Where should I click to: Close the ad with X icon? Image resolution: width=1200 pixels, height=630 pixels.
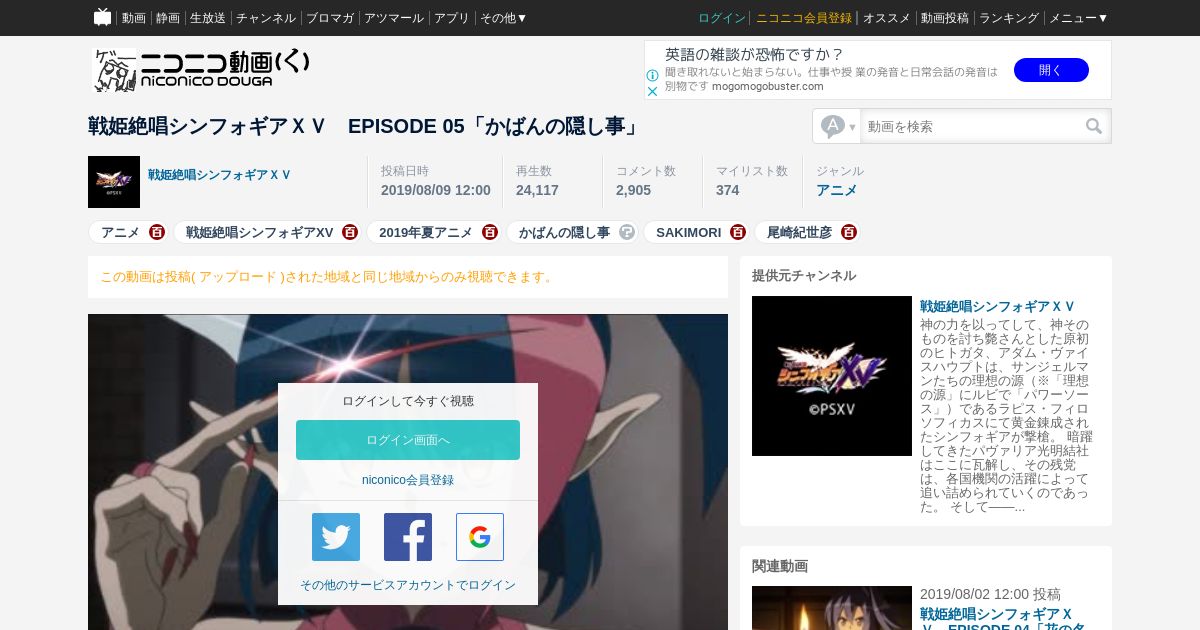[652, 91]
